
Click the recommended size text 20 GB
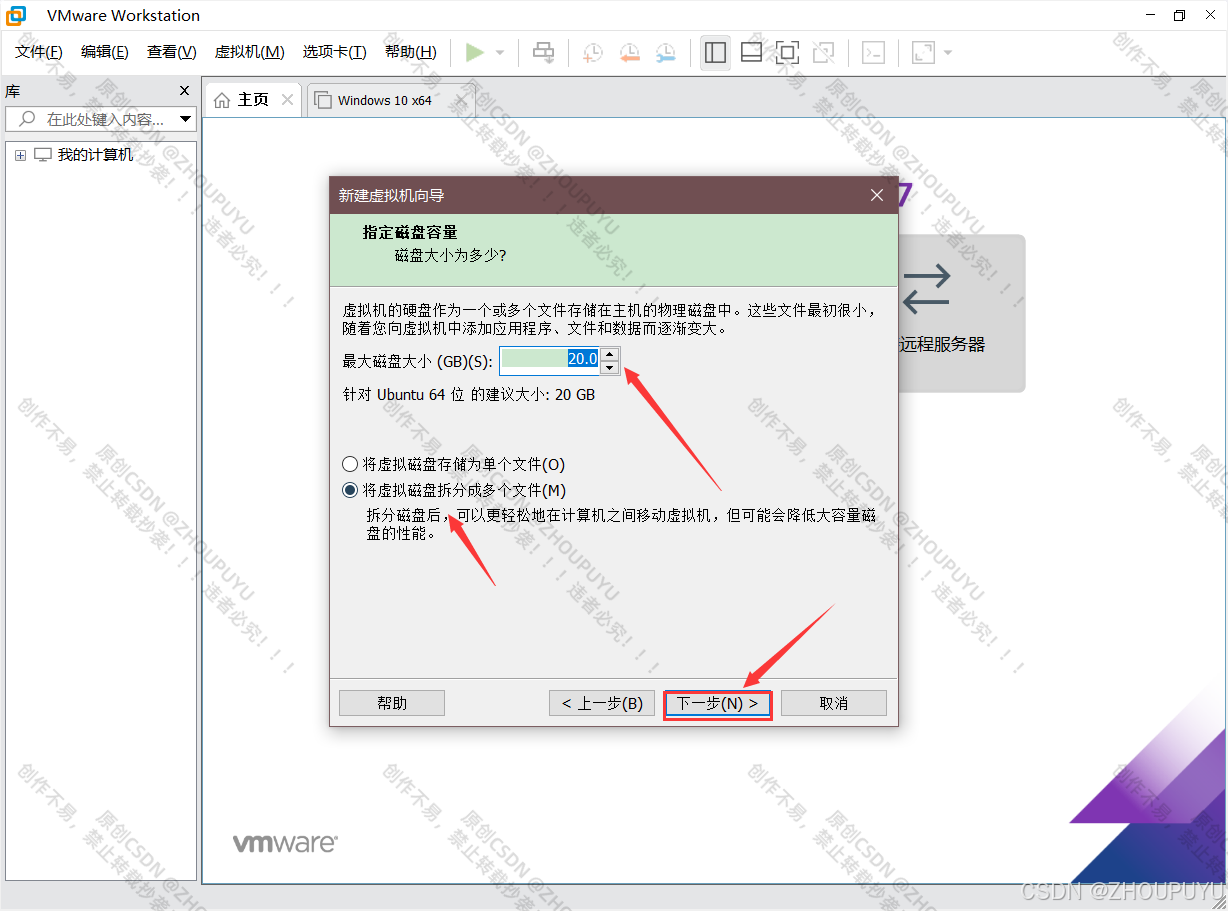[x=575, y=395]
